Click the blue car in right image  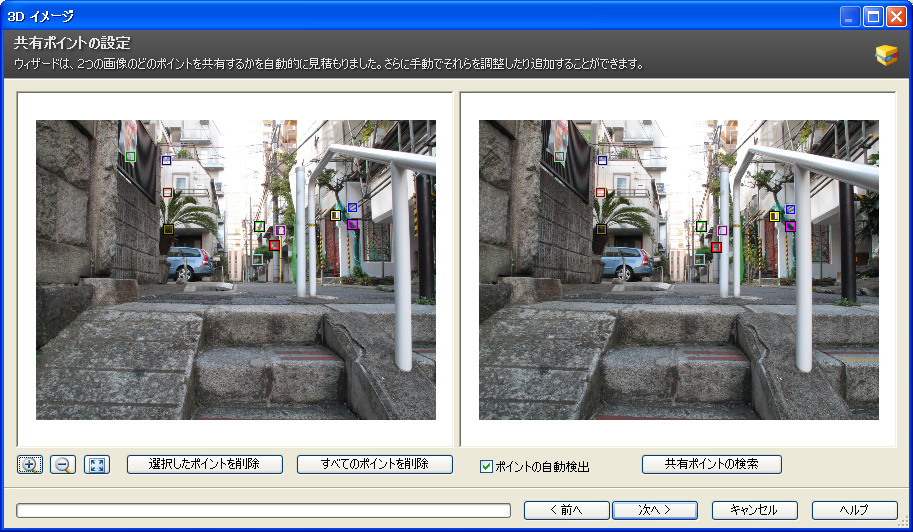point(628,263)
